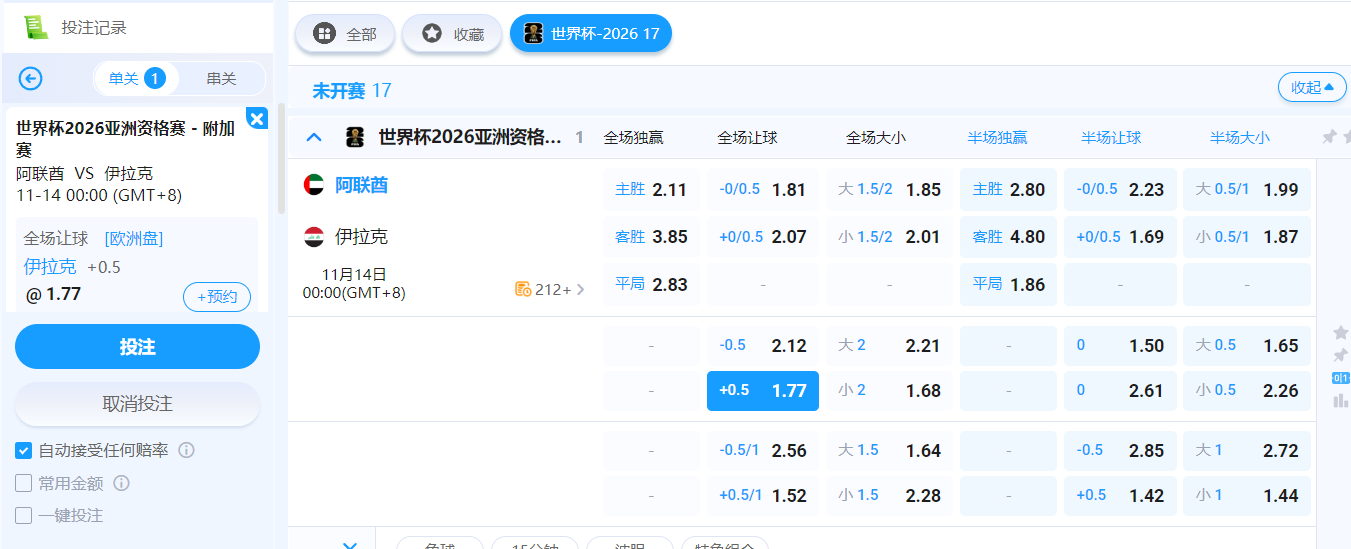1351x549 pixels.
Task: Expand the arrow next to 212+
Action: tap(581, 290)
